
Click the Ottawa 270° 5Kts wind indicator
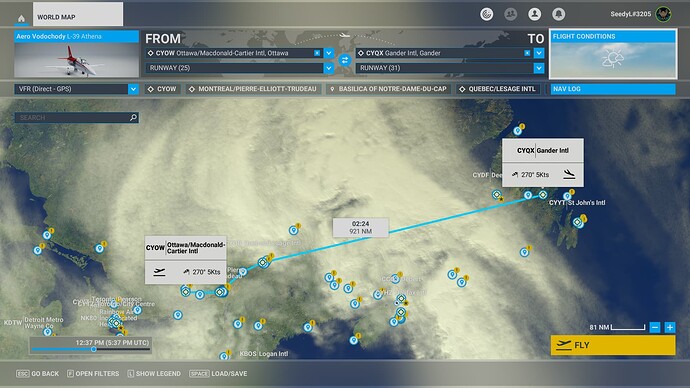pyautogui.click(x=202, y=272)
